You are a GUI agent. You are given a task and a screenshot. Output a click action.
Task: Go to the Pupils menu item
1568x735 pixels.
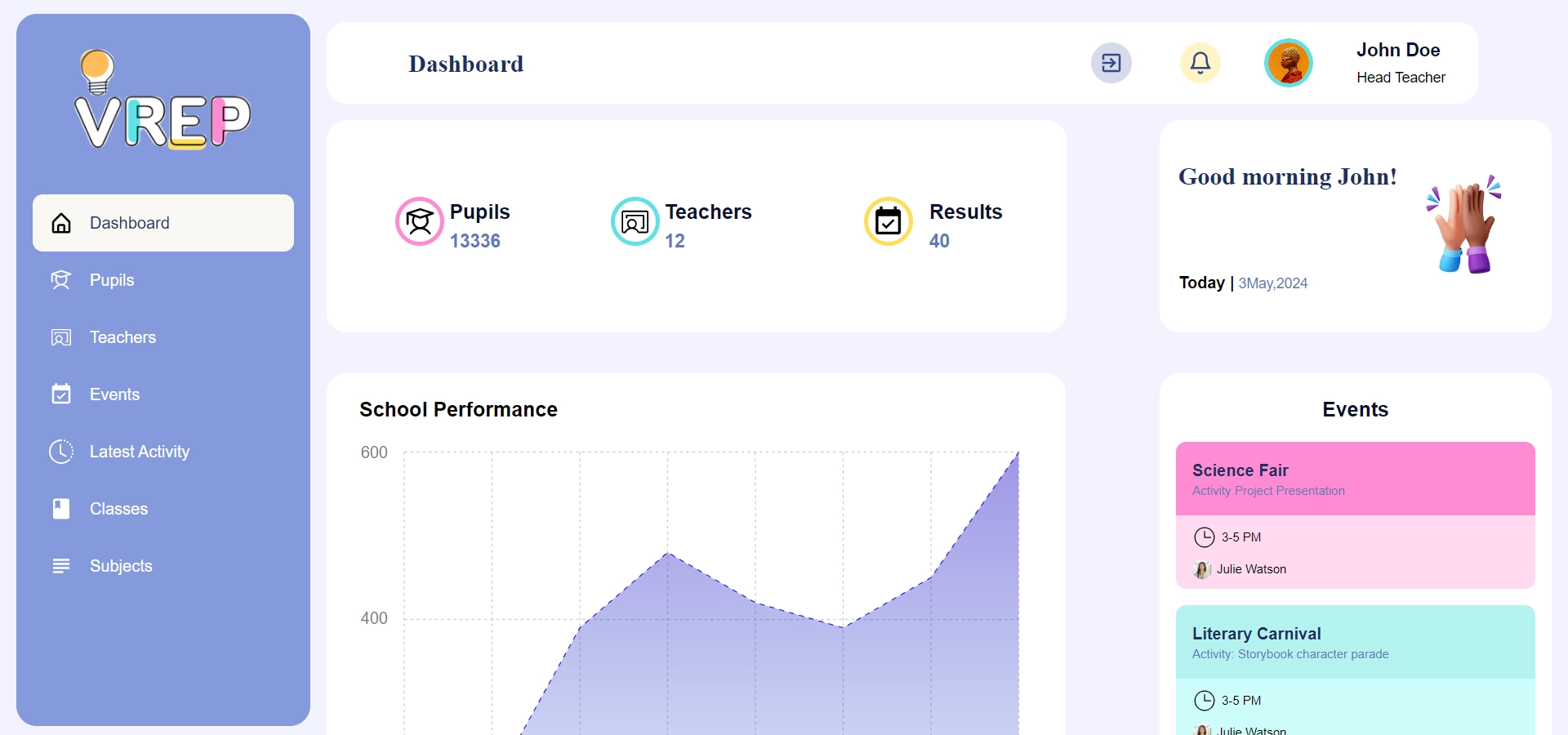[x=163, y=280]
